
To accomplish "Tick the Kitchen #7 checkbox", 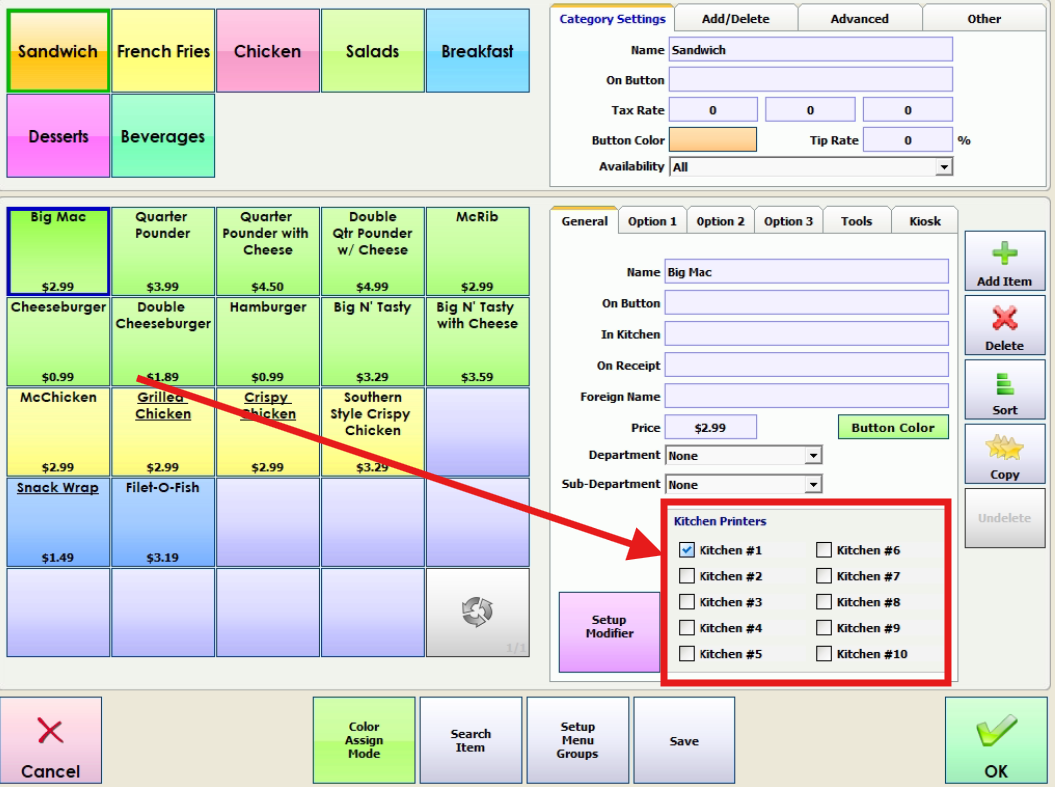I will 824,576.
